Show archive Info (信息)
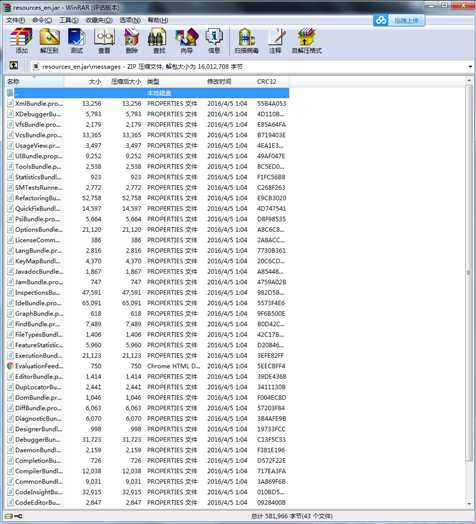Image resolution: width=476 pixels, height=524 pixels. click(214, 40)
